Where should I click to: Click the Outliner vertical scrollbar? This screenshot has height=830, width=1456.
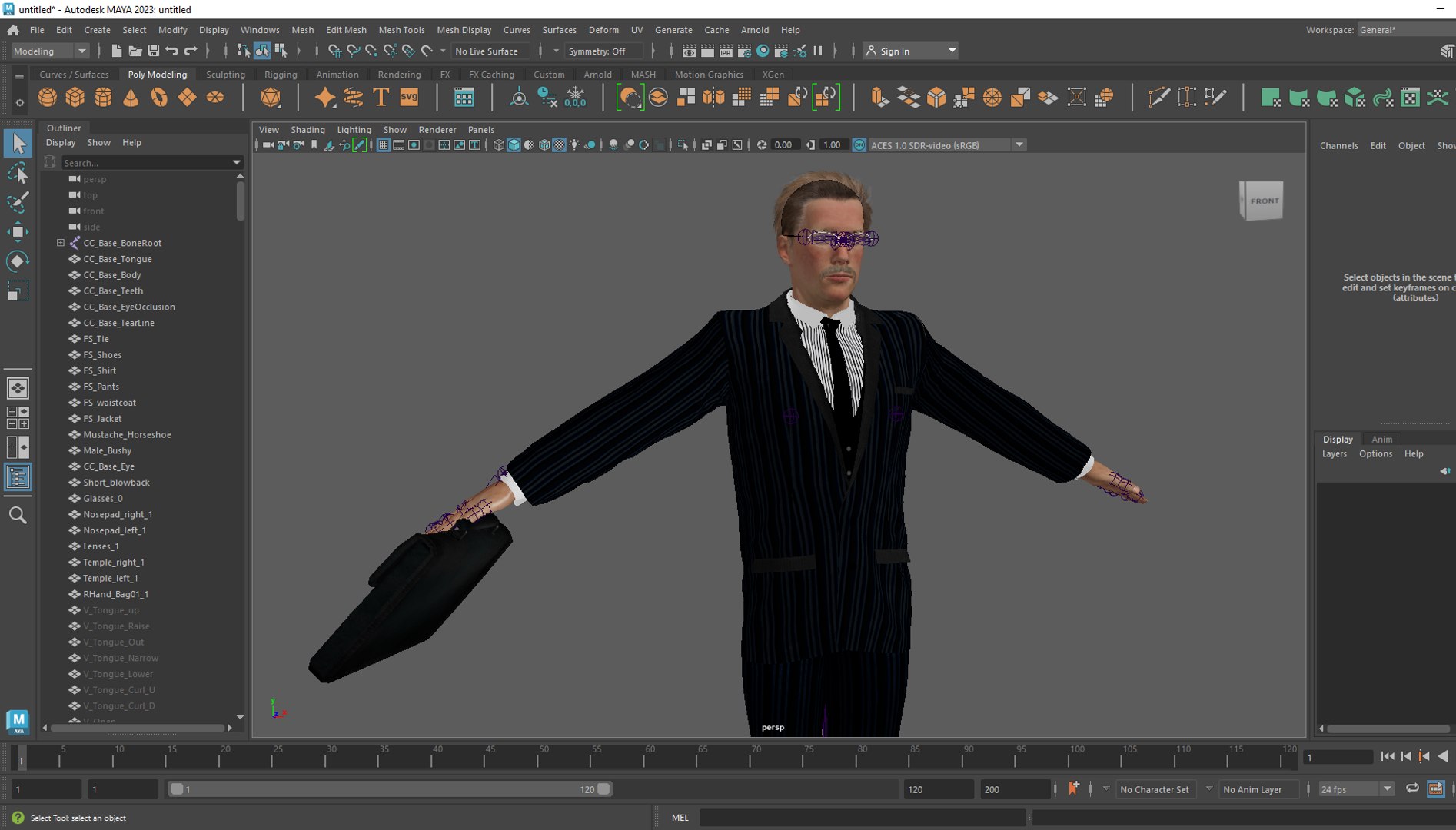point(241,202)
